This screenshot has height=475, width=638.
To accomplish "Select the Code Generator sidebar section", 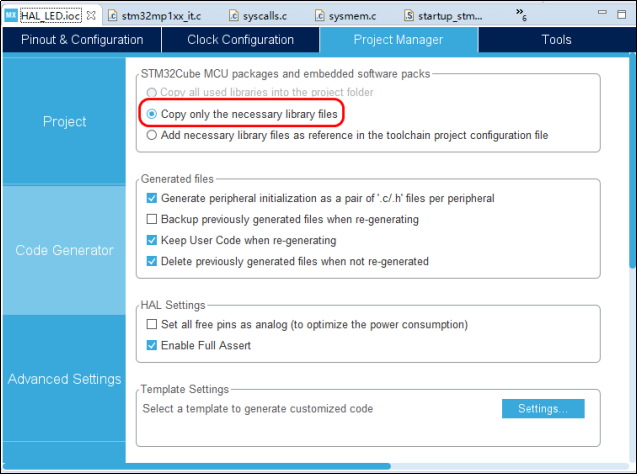I will point(64,250).
